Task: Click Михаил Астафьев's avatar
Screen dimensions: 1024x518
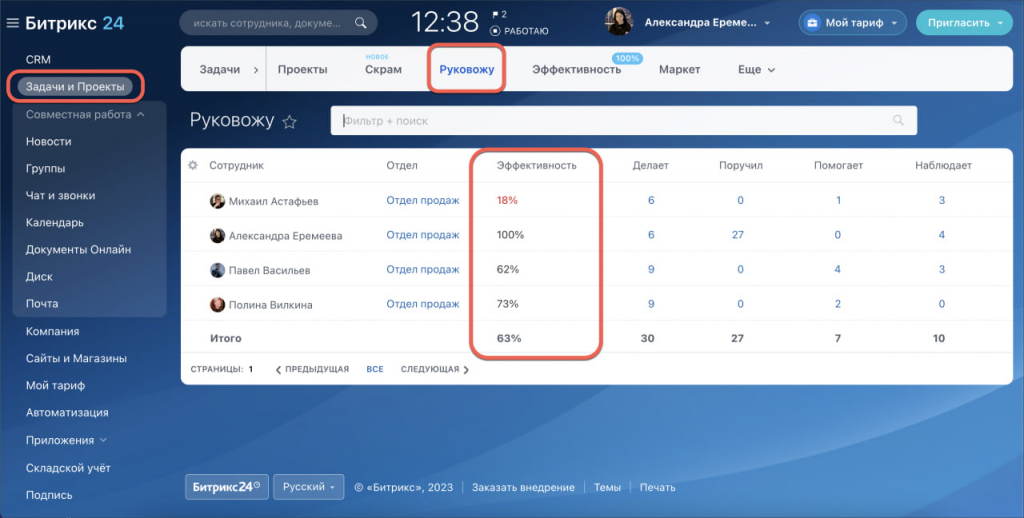Action: tap(217, 201)
